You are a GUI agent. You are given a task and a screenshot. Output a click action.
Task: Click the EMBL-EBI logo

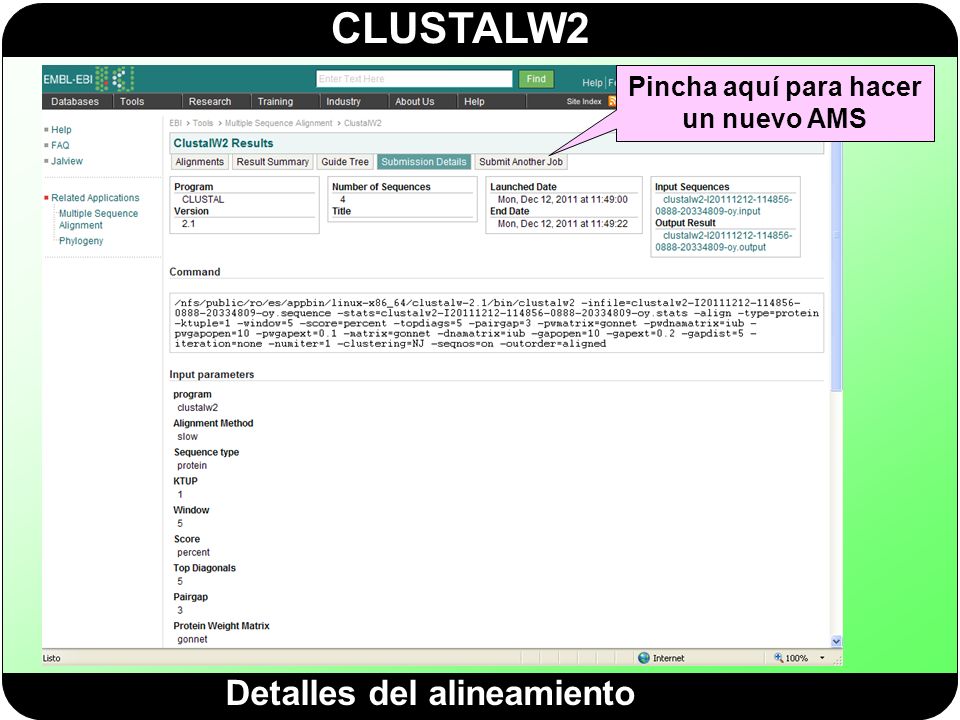pyautogui.click(x=89, y=79)
